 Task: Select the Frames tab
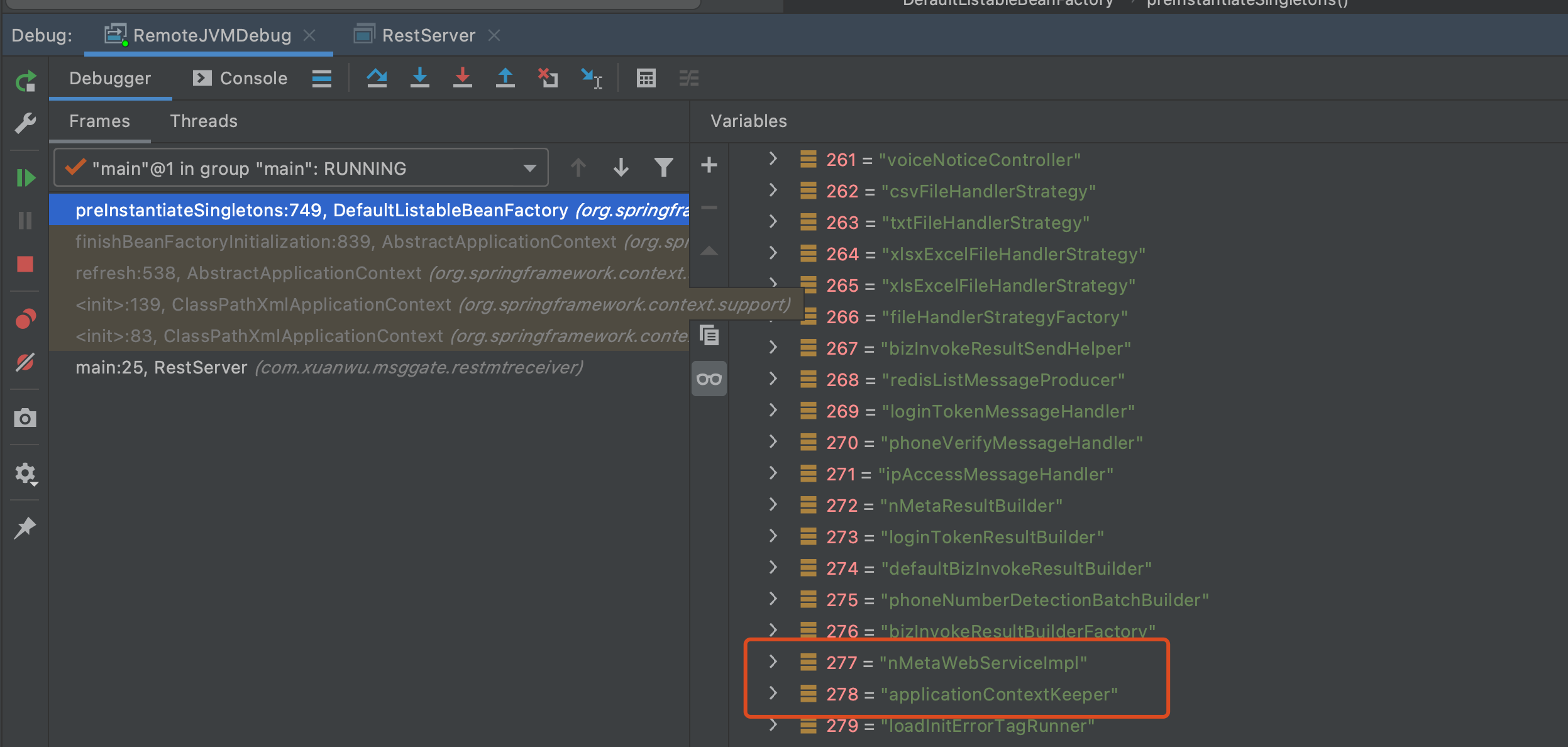pos(99,121)
